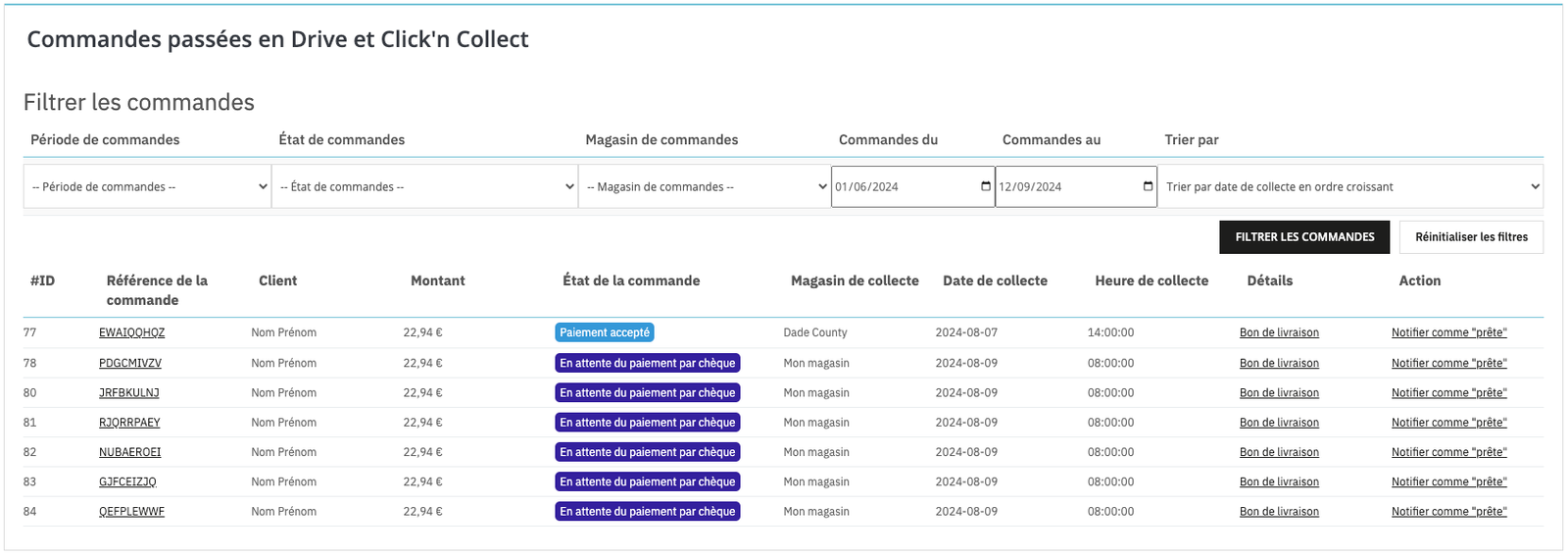Screen dimensions: 1568x556
Task: Click the Commandes du date field
Action: coord(913,186)
